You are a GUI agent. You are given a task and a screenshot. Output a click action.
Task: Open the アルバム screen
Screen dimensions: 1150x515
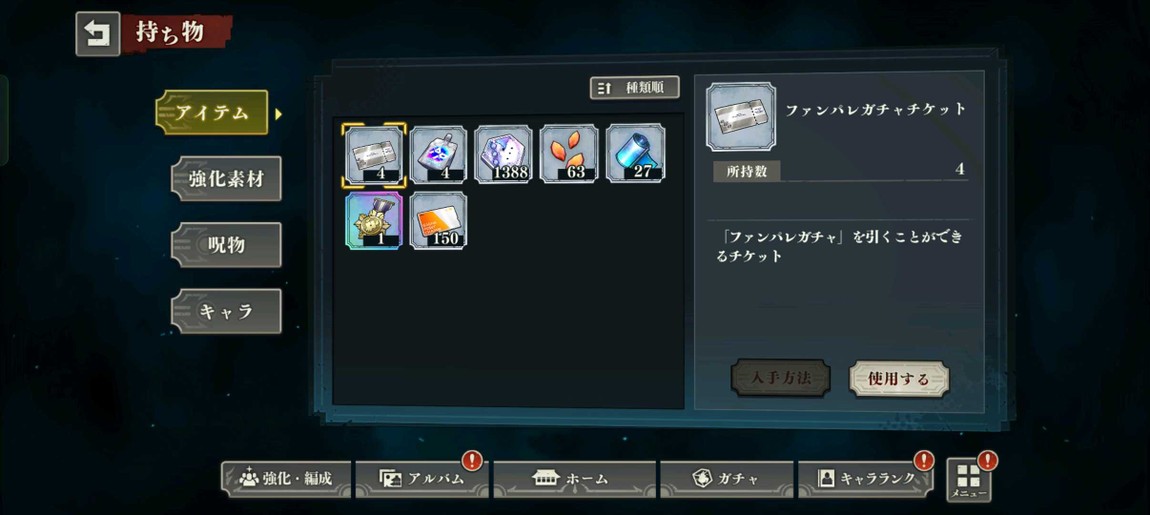(x=422, y=479)
